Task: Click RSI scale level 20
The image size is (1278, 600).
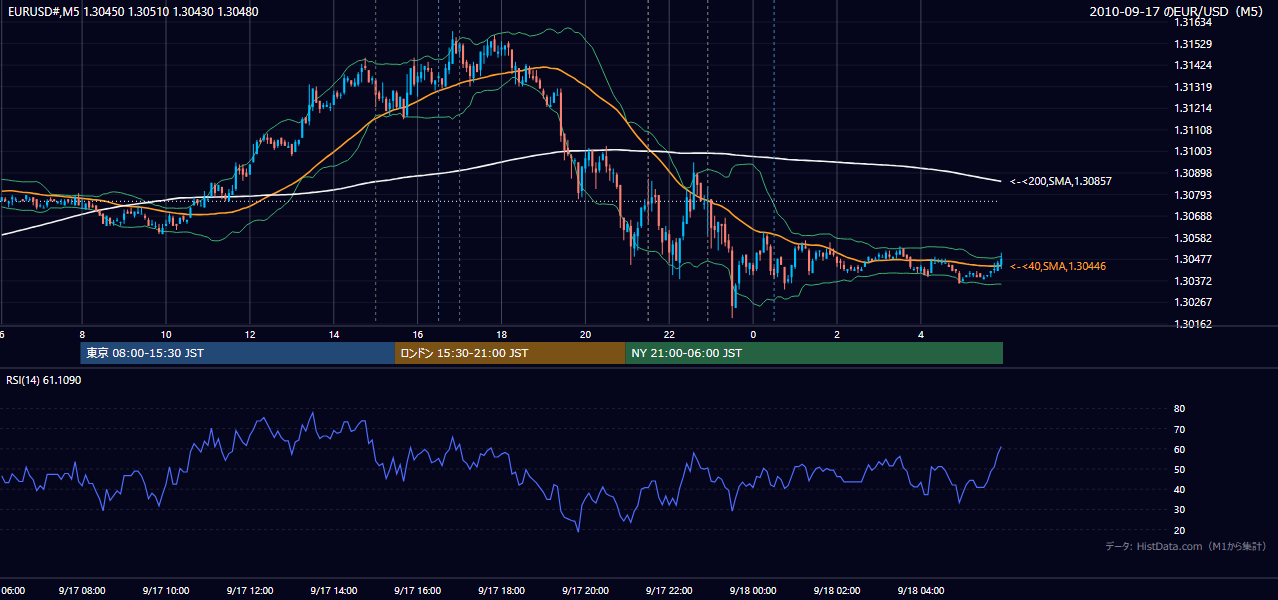Action: (x=1179, y=530)
